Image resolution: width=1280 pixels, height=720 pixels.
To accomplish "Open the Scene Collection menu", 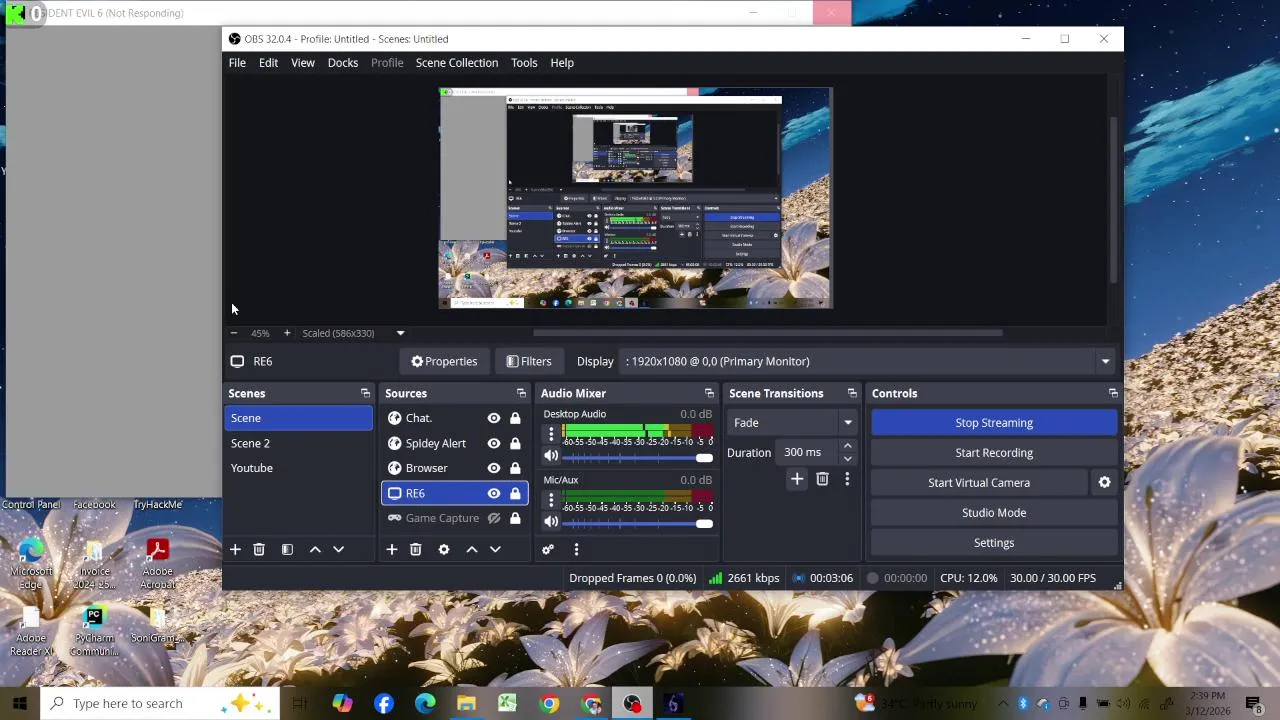I will pos(457,63).
